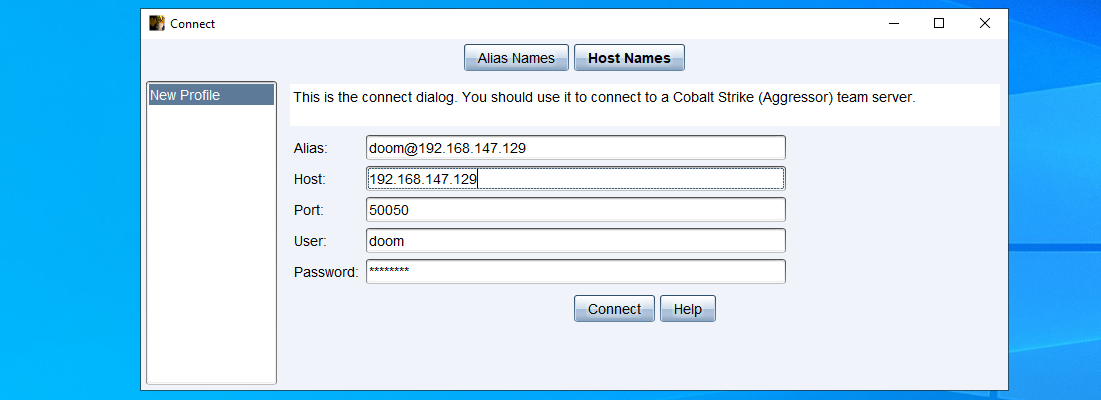
Task: Click empty area in profile list
Action: click(x=210, y=250)
